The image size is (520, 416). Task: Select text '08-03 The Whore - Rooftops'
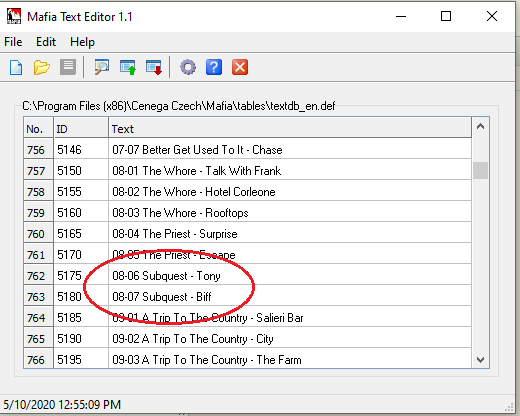click(180, 213)
